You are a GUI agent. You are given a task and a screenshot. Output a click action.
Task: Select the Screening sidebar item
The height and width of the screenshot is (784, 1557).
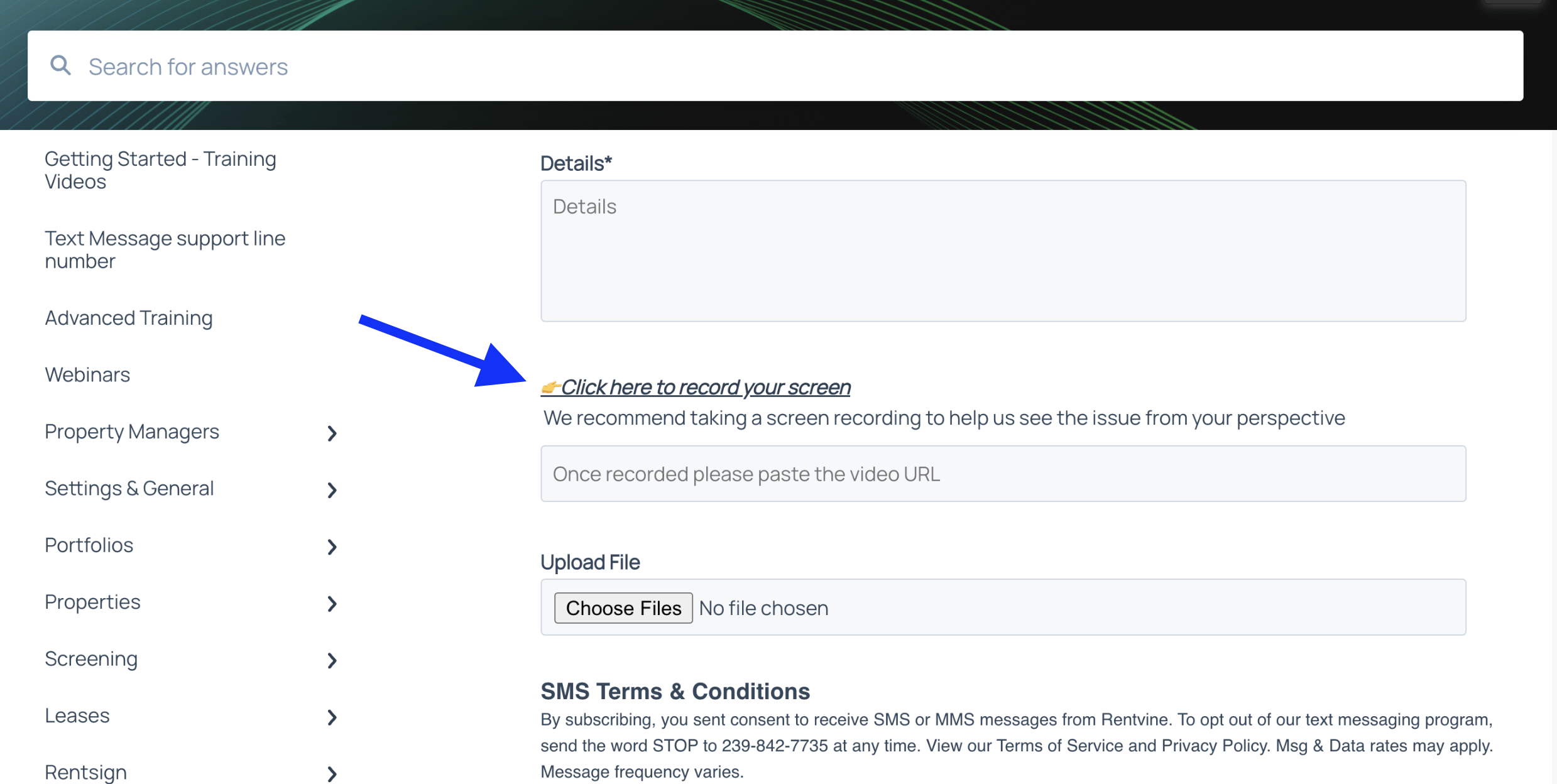point(91,659)
